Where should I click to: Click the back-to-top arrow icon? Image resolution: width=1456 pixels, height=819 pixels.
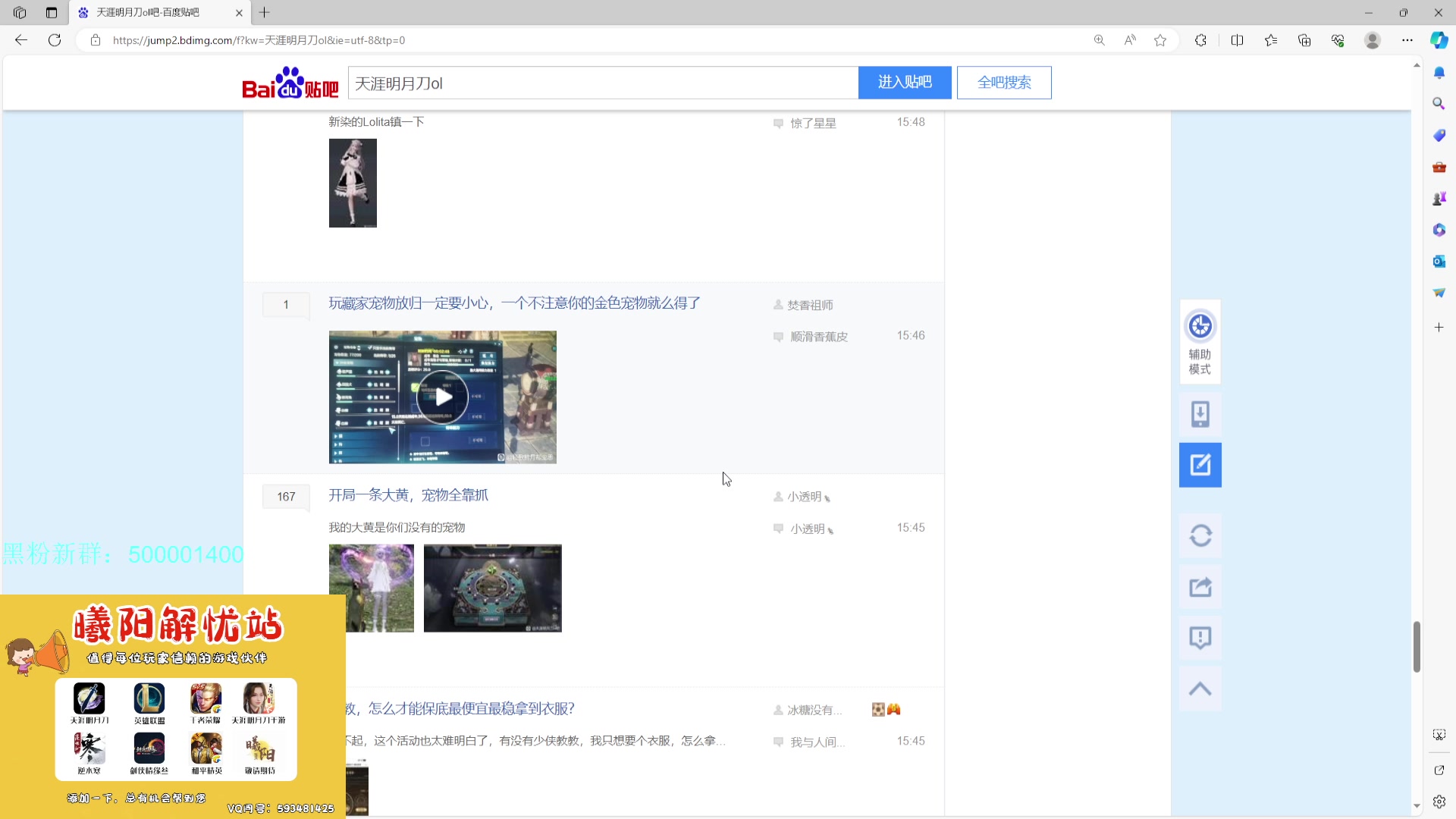pyautogui.click(x=1200, y=689)
